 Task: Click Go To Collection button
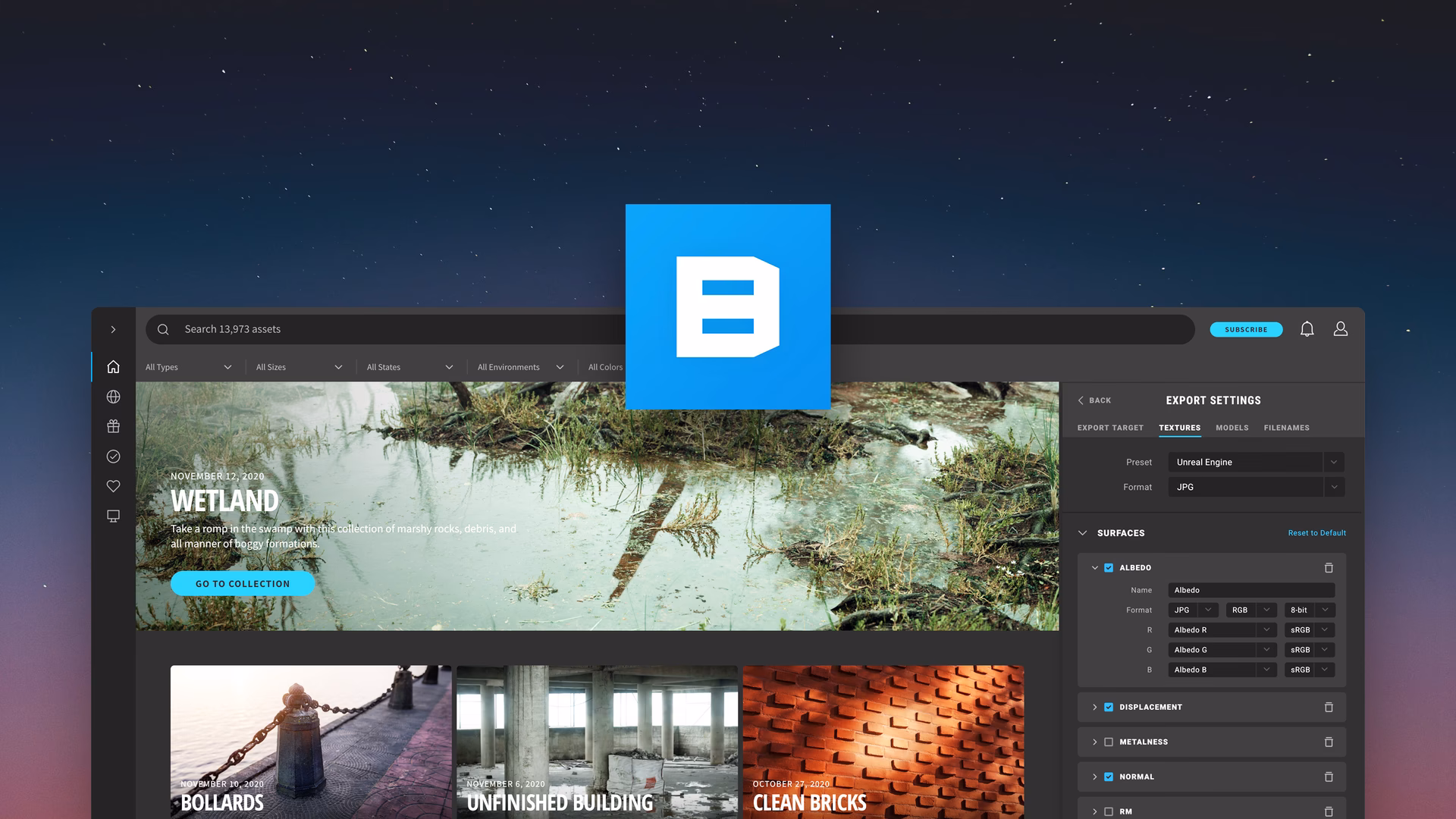[243, 584]
